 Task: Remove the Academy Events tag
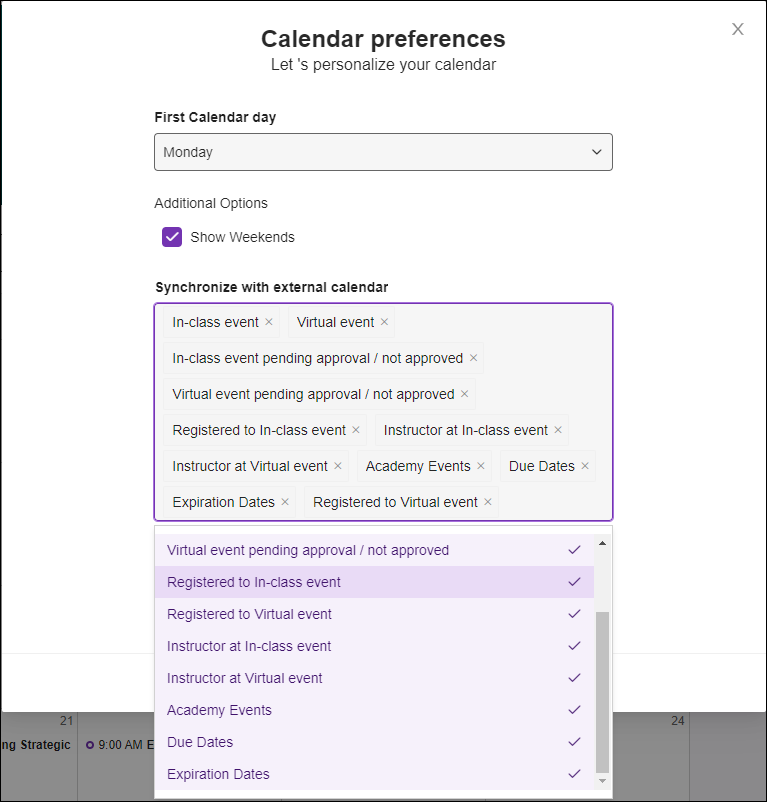click(x=481, y=466)
